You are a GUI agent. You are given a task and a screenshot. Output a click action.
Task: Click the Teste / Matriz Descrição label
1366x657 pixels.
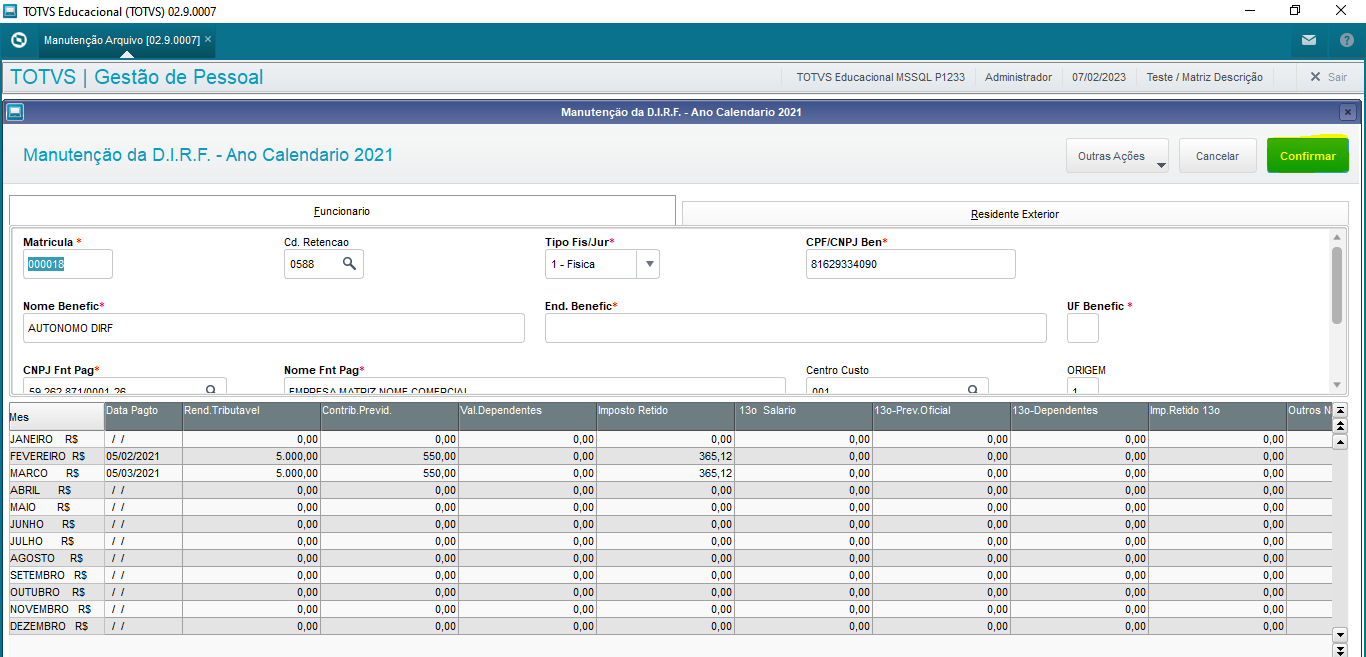tap(1204, 77)
